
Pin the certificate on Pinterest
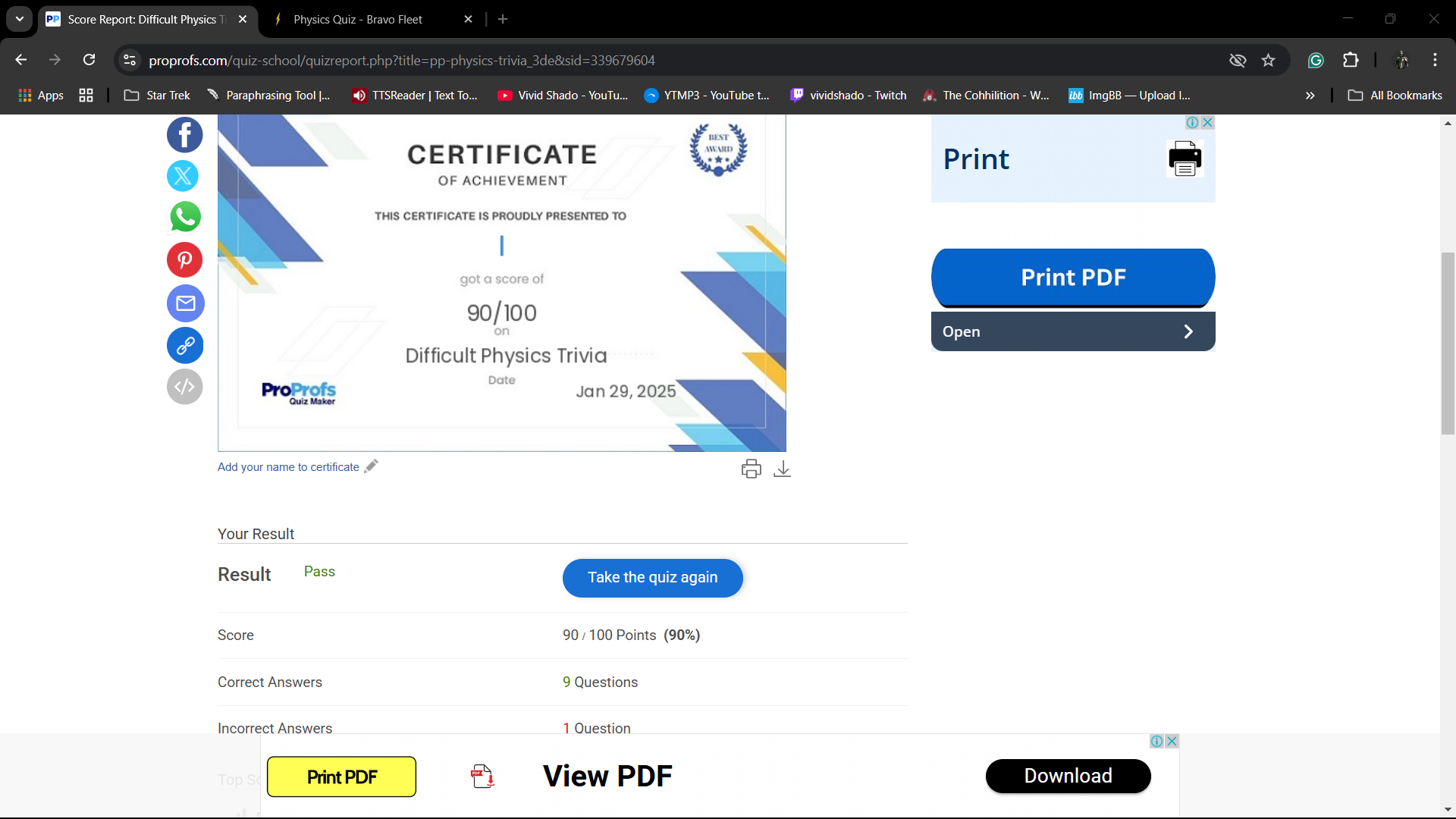(x=185, y=260)
